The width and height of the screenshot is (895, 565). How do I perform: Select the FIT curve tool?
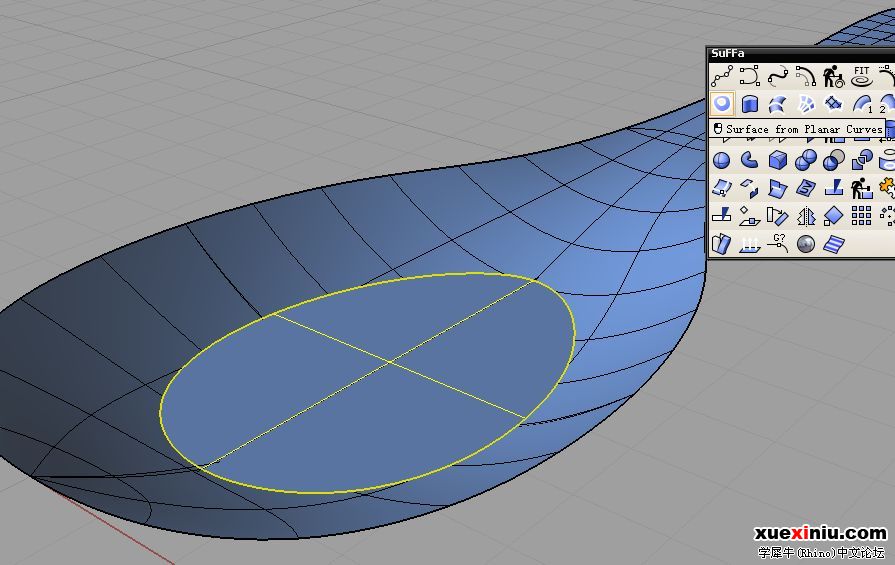(861, 76)
